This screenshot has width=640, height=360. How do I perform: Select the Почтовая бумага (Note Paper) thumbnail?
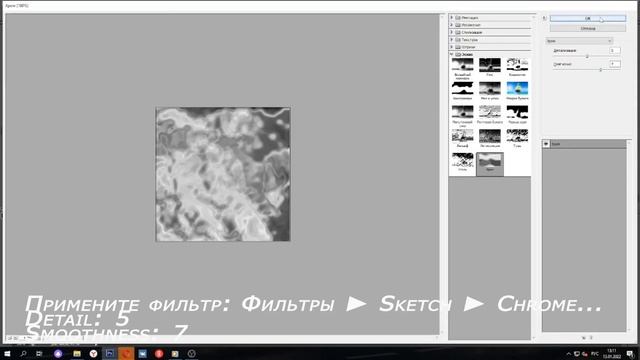pos(490,114)
